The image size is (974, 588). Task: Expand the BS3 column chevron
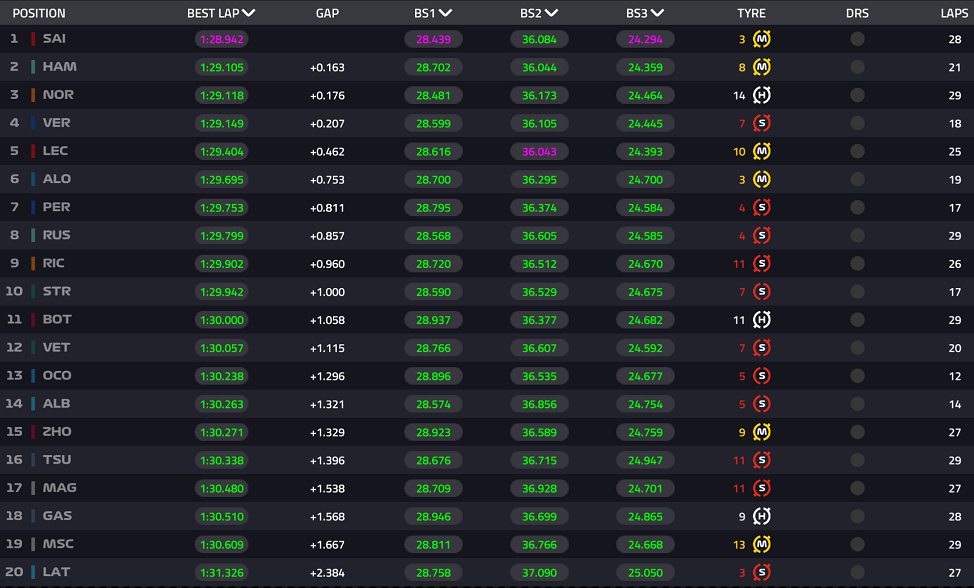click(x=657, y=13)
